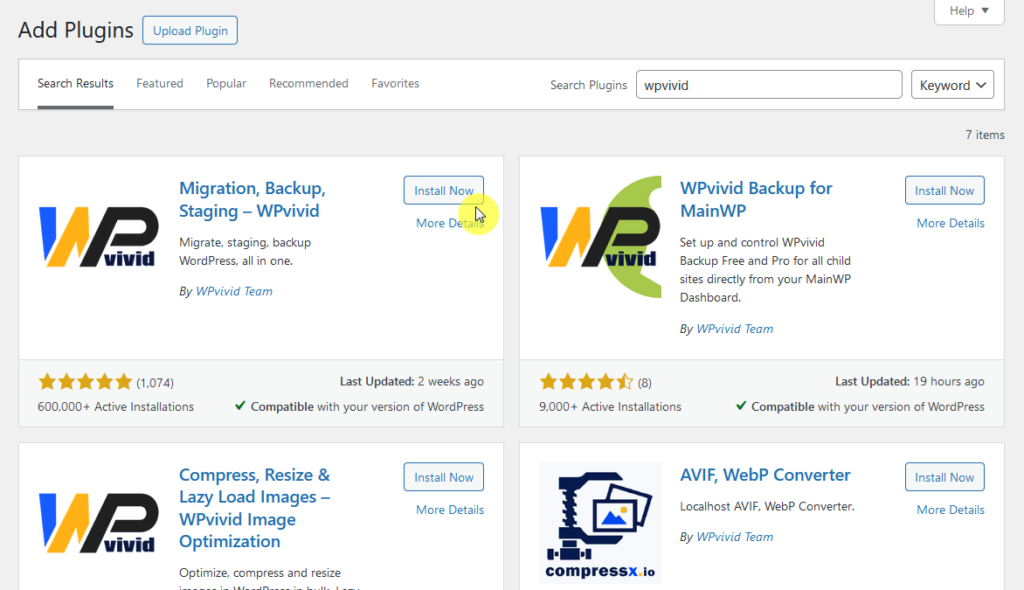Image resolution: width=1024 pixels, height=590 pixels.
Task: Click the Last Updated: 2 weeks ago text
Action: click(411, 381)
